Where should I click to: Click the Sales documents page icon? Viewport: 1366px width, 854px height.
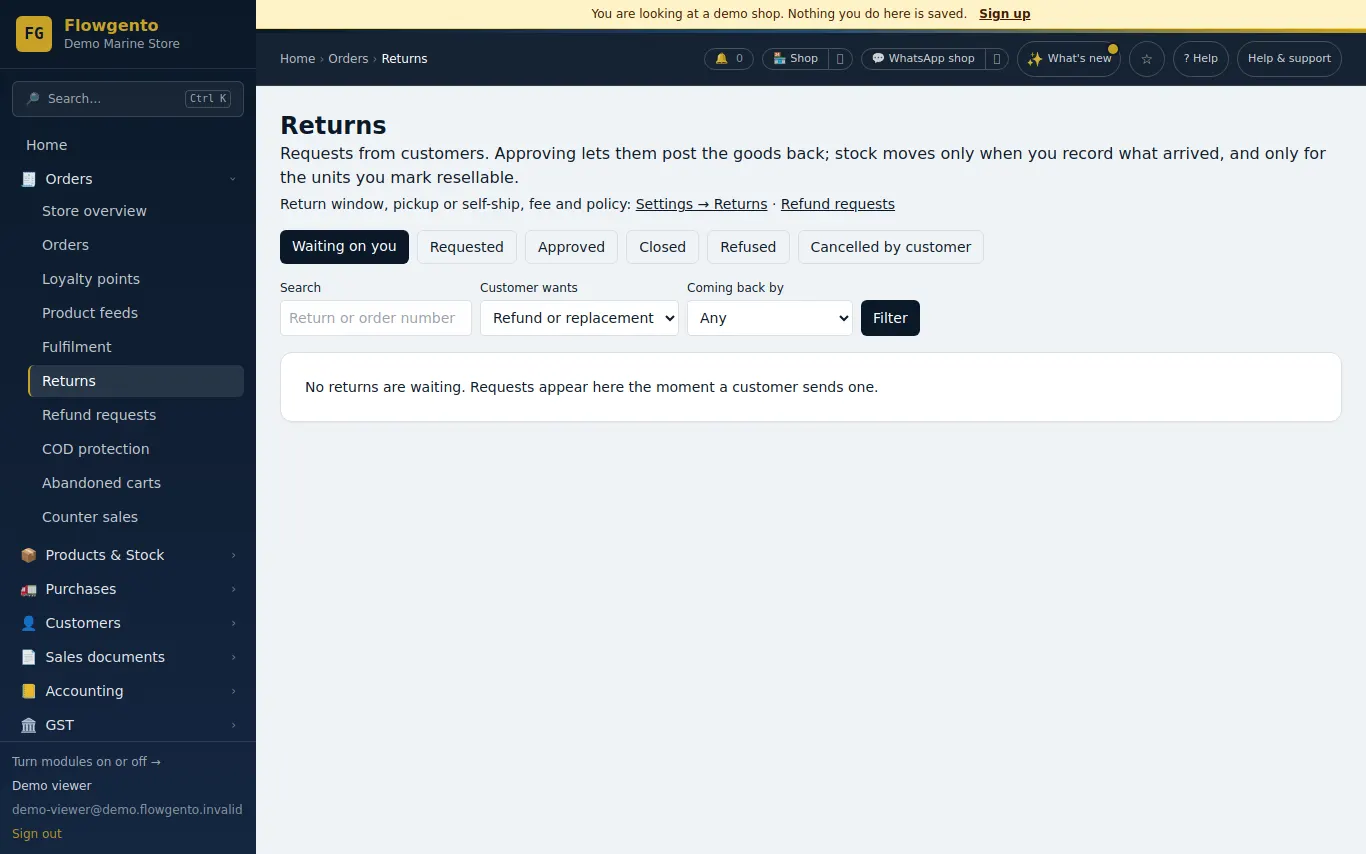click(x=28, y=657)
